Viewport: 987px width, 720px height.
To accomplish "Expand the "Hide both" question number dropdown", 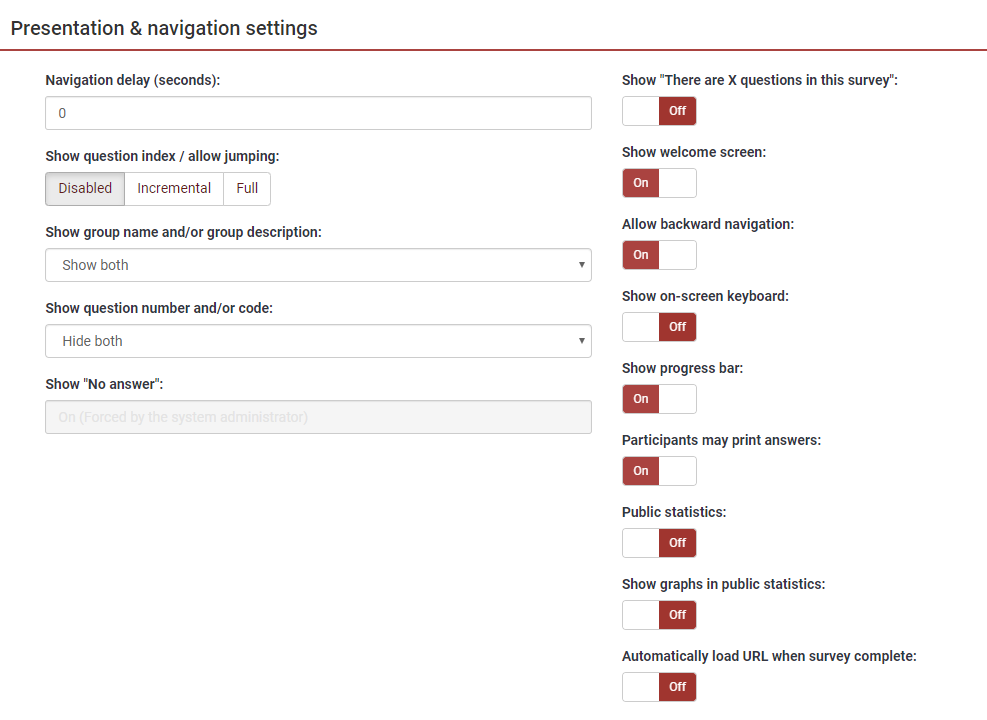I will tap(318, 341).
